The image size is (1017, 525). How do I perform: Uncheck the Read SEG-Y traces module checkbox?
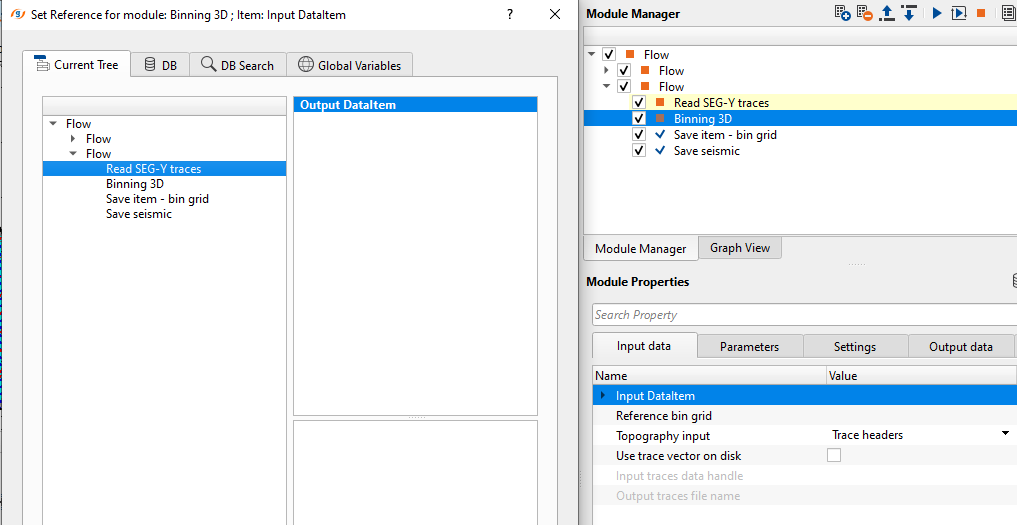(639, 103)
